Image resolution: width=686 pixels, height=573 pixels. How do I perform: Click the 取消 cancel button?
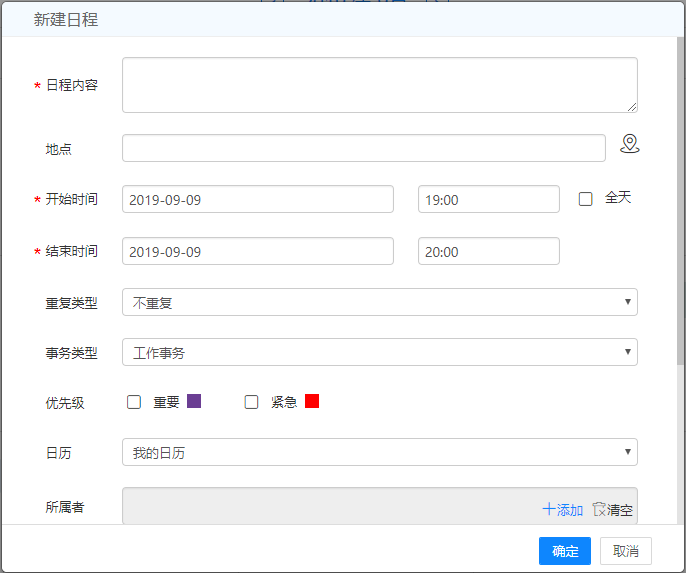(626, 551)
